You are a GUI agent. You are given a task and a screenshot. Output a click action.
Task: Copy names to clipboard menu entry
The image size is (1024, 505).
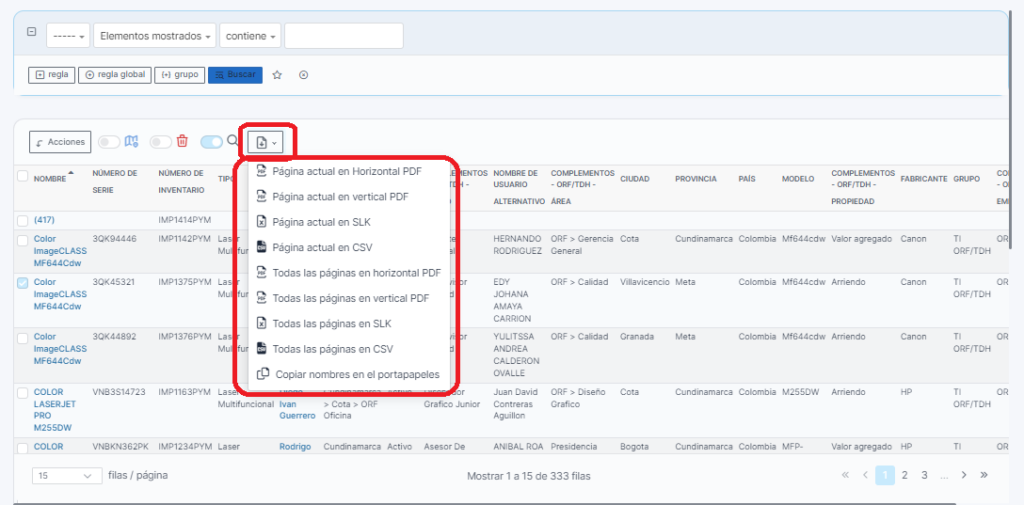click(355, 374)
